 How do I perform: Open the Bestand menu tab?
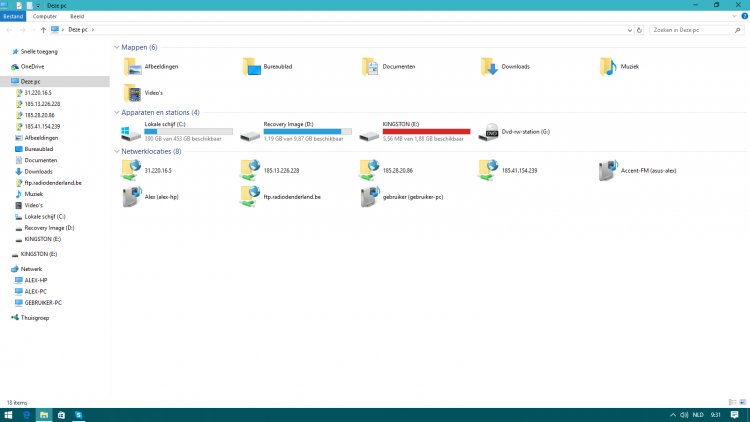(x=13, y=17)
